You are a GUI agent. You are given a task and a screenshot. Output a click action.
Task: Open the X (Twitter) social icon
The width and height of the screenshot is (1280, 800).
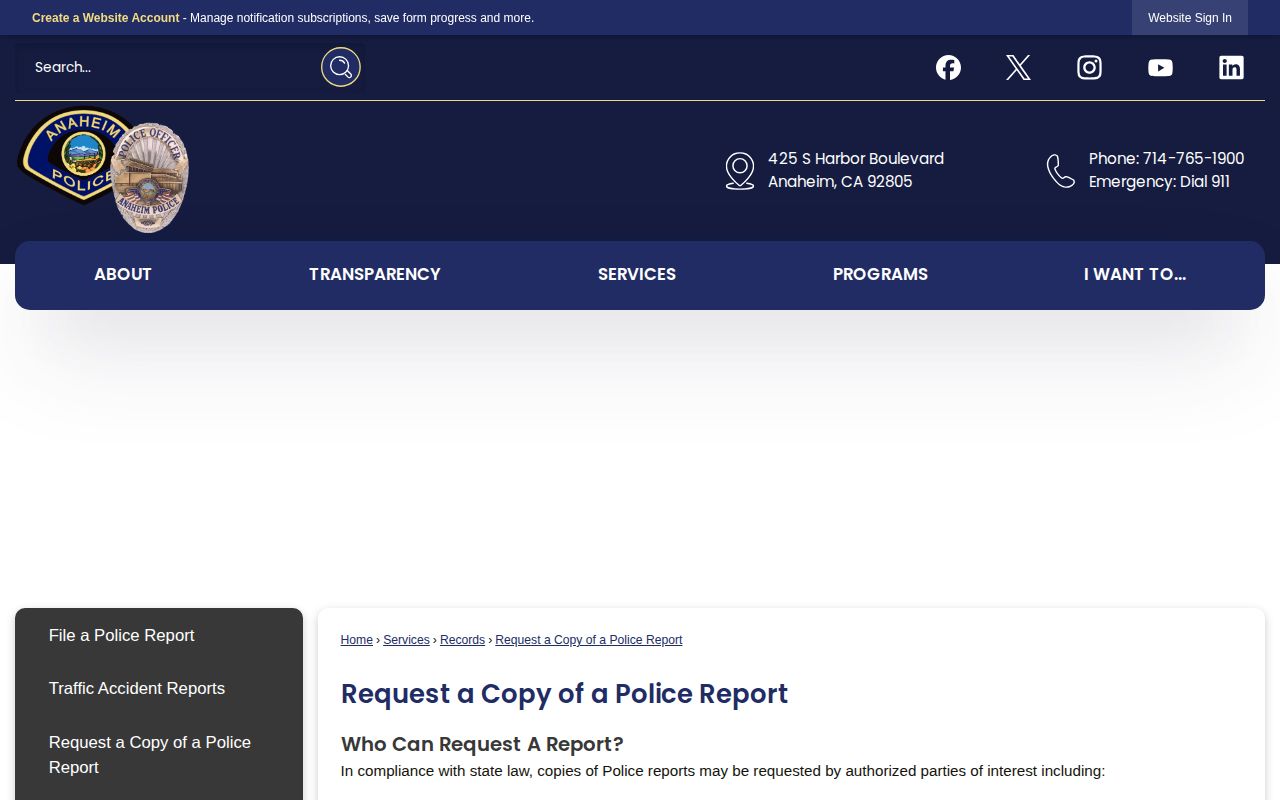tap(1018, 67)
